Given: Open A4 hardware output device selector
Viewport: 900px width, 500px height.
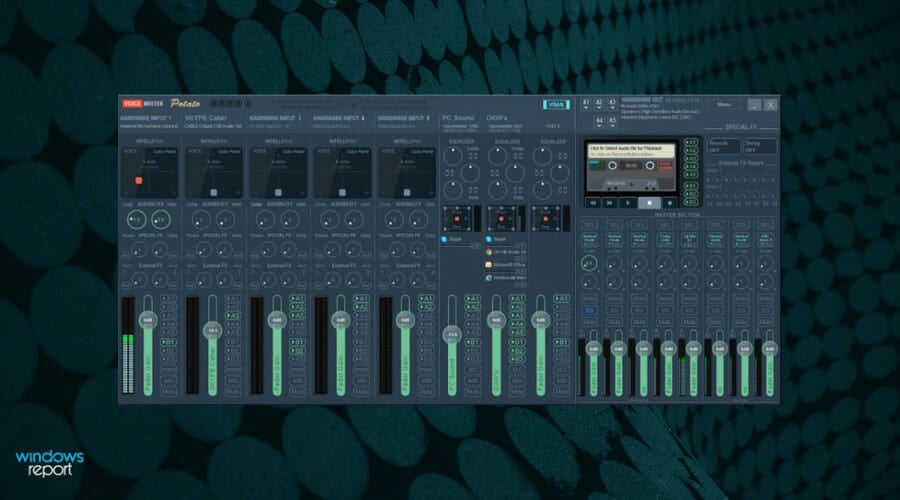Looking at the screenshot, I should pyautogui.click(x=599, y=122).
